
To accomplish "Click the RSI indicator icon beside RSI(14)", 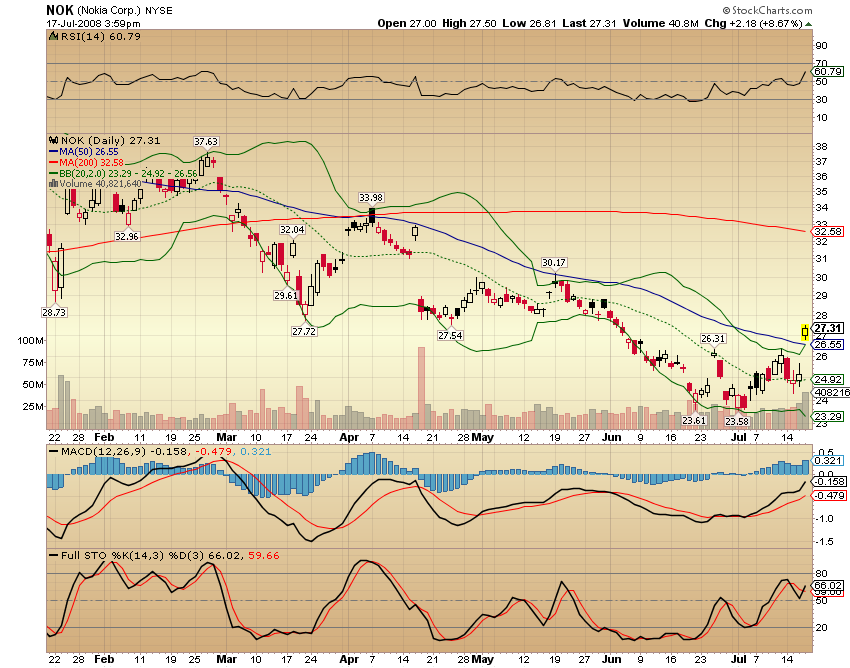I will pos(53,36).
